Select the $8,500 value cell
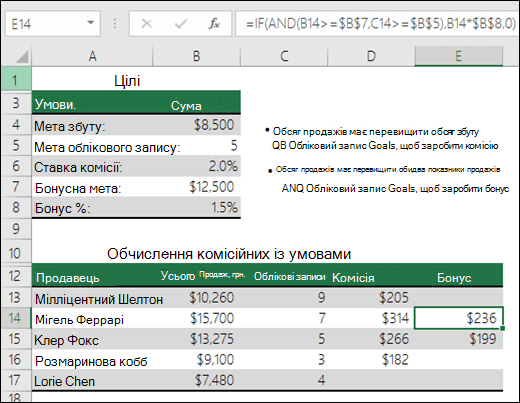 [x=197, y=125]
